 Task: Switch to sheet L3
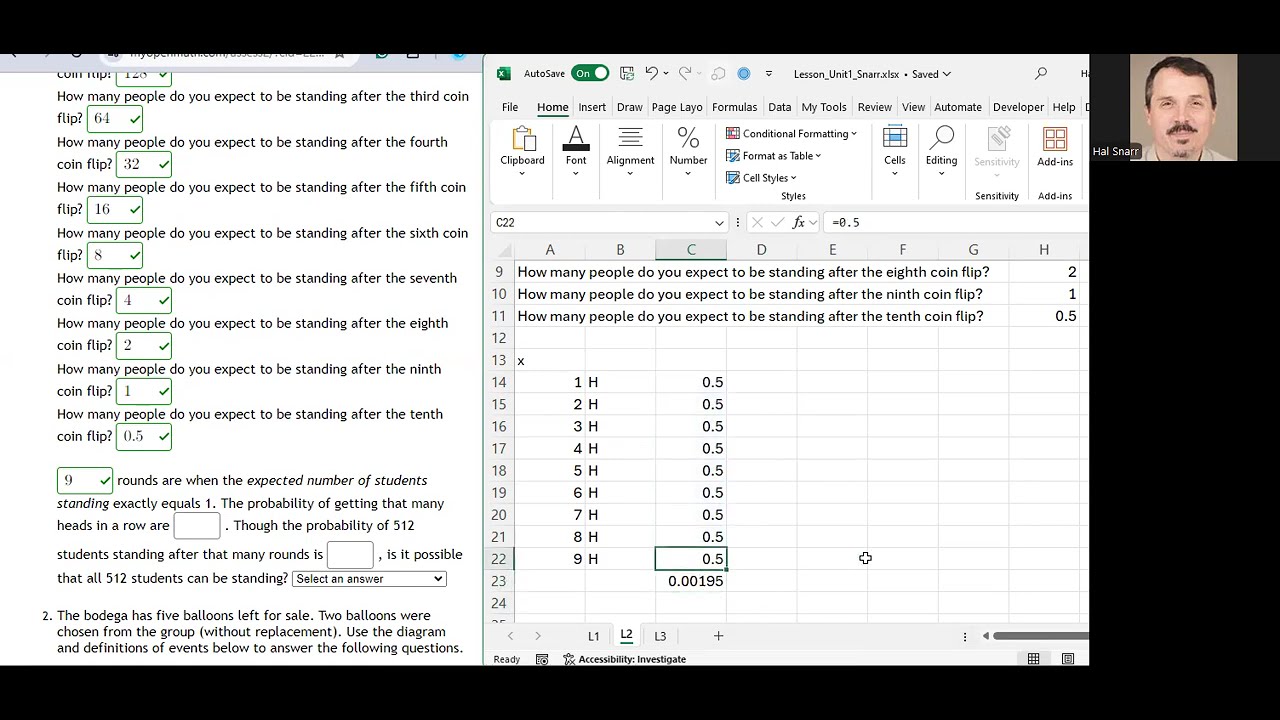(x=660, y=636)
